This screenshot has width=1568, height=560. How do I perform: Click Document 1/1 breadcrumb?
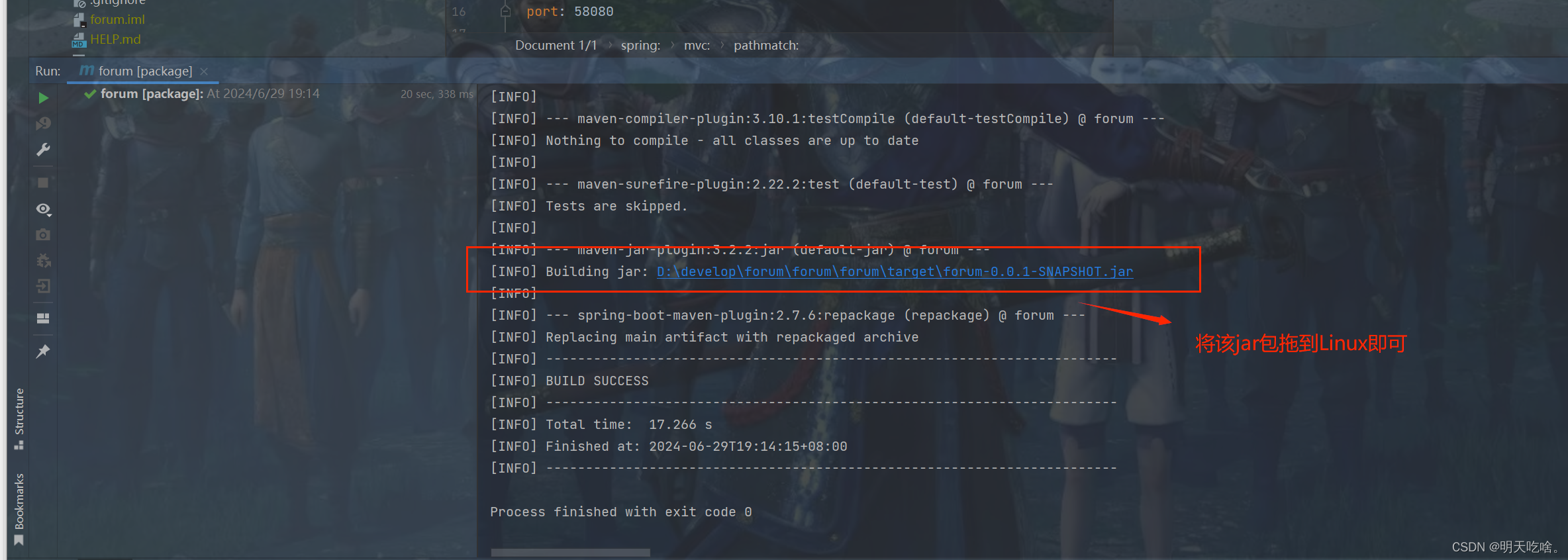click(556, 45)
